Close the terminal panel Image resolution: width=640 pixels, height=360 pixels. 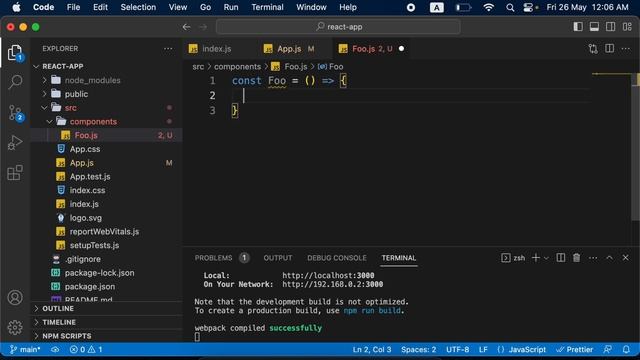tap(625, 258)
